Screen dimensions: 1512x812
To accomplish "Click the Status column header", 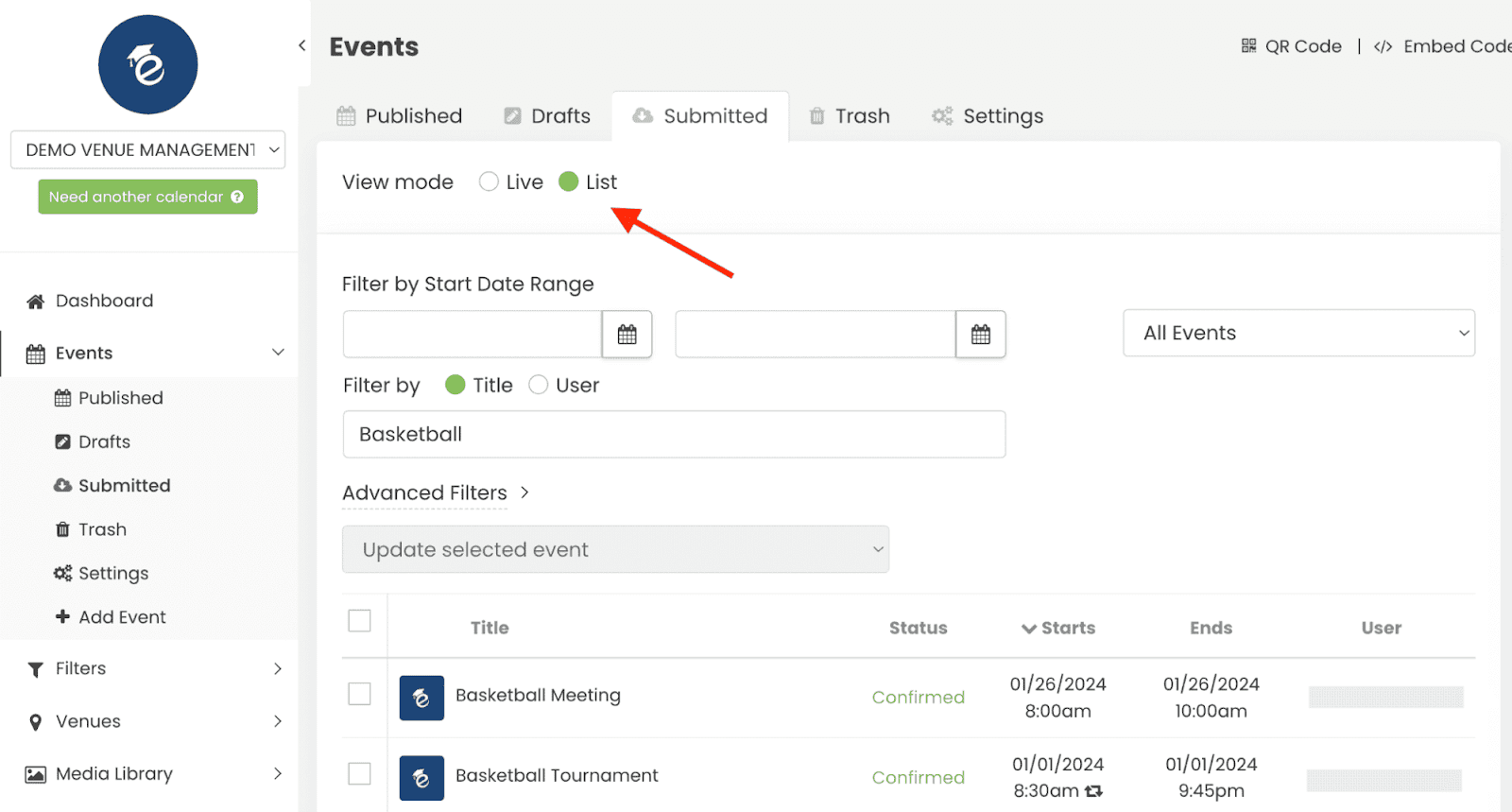I will pos(918,628).
